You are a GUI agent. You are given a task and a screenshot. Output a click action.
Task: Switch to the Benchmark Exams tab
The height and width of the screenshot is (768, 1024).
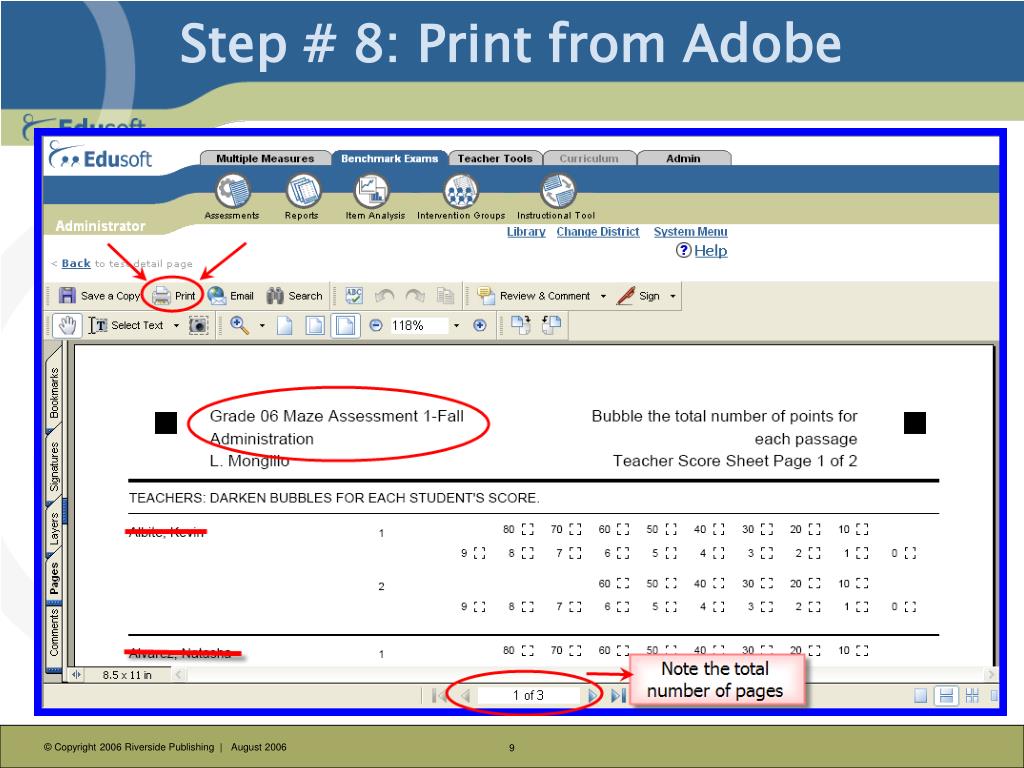coord(389,158)
